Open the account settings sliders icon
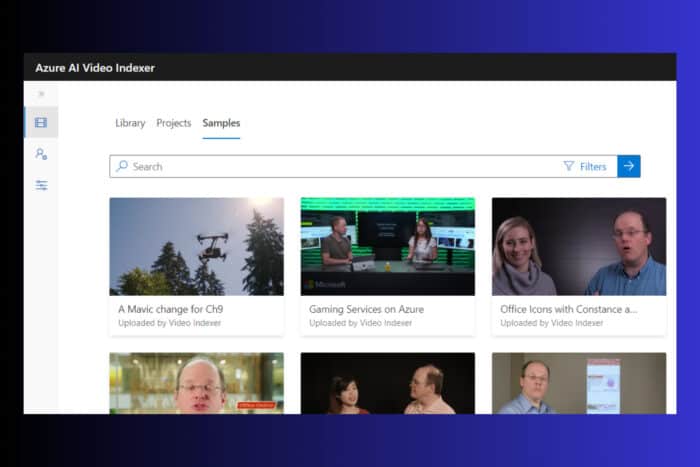 (41, 185)
